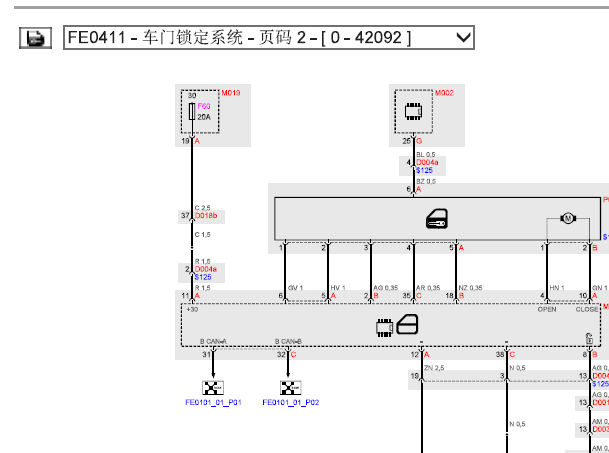609x453 pixels.
Task: Click the M002 control unit chip icon
Action: tap(413, 112)
